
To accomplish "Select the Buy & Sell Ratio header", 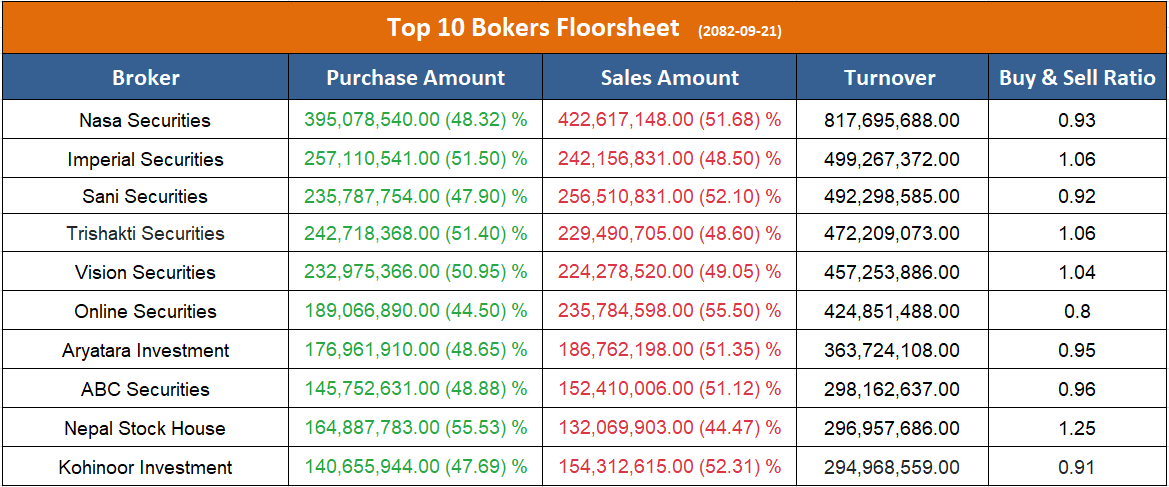I will [x=1077, y=77].
